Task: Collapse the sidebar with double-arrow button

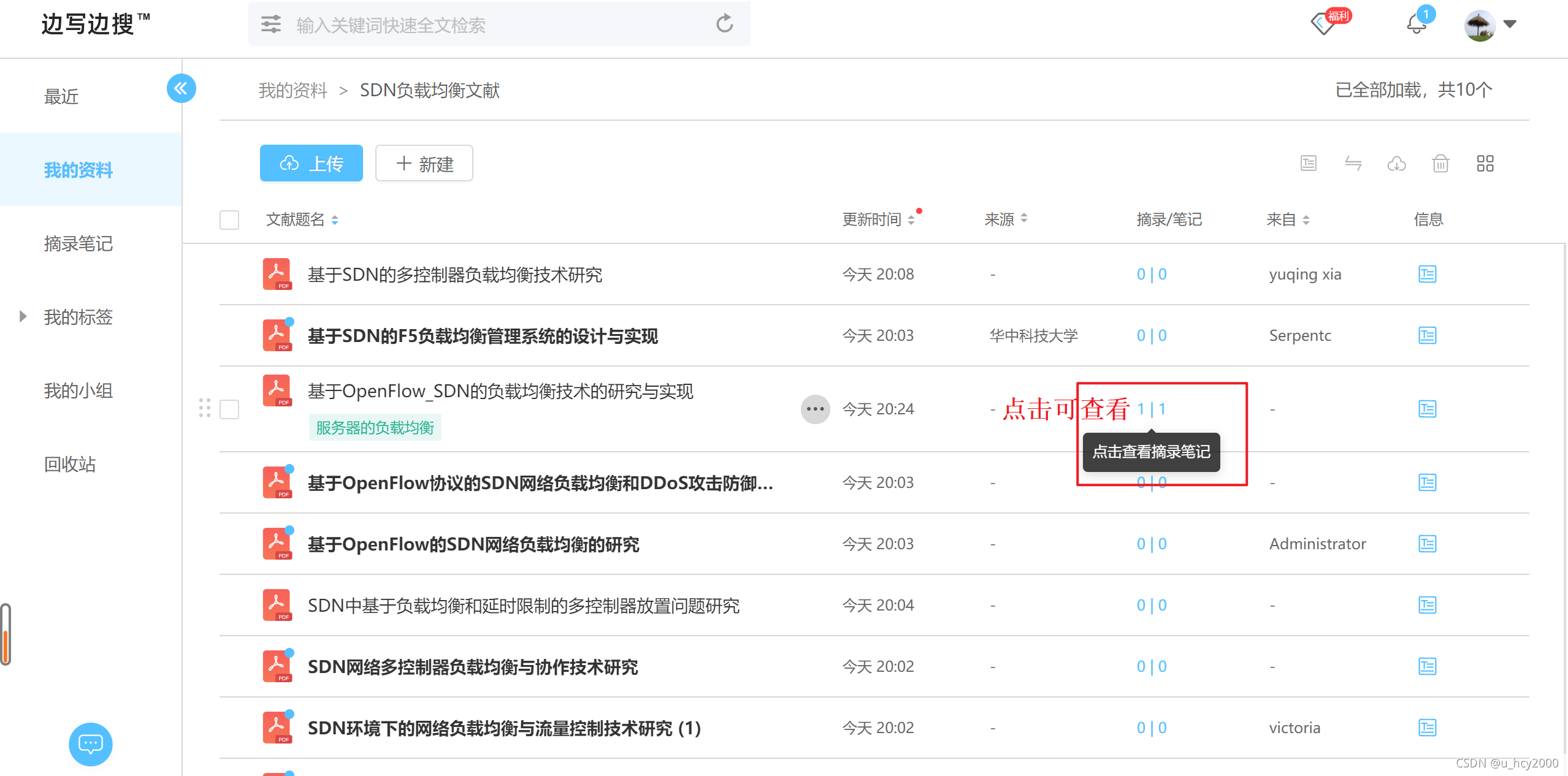Action: [x=181, y=88]
